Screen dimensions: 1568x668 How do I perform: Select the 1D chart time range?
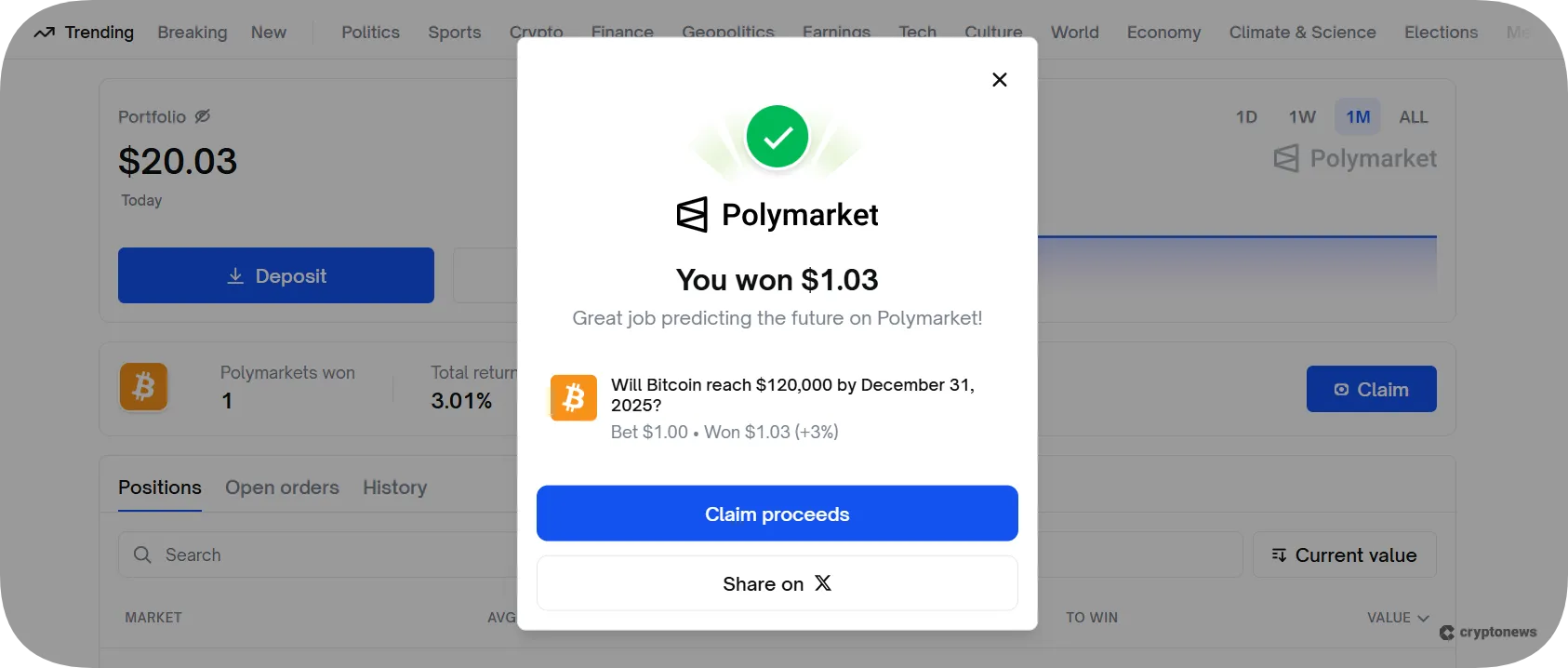(x=1246, y=116)
